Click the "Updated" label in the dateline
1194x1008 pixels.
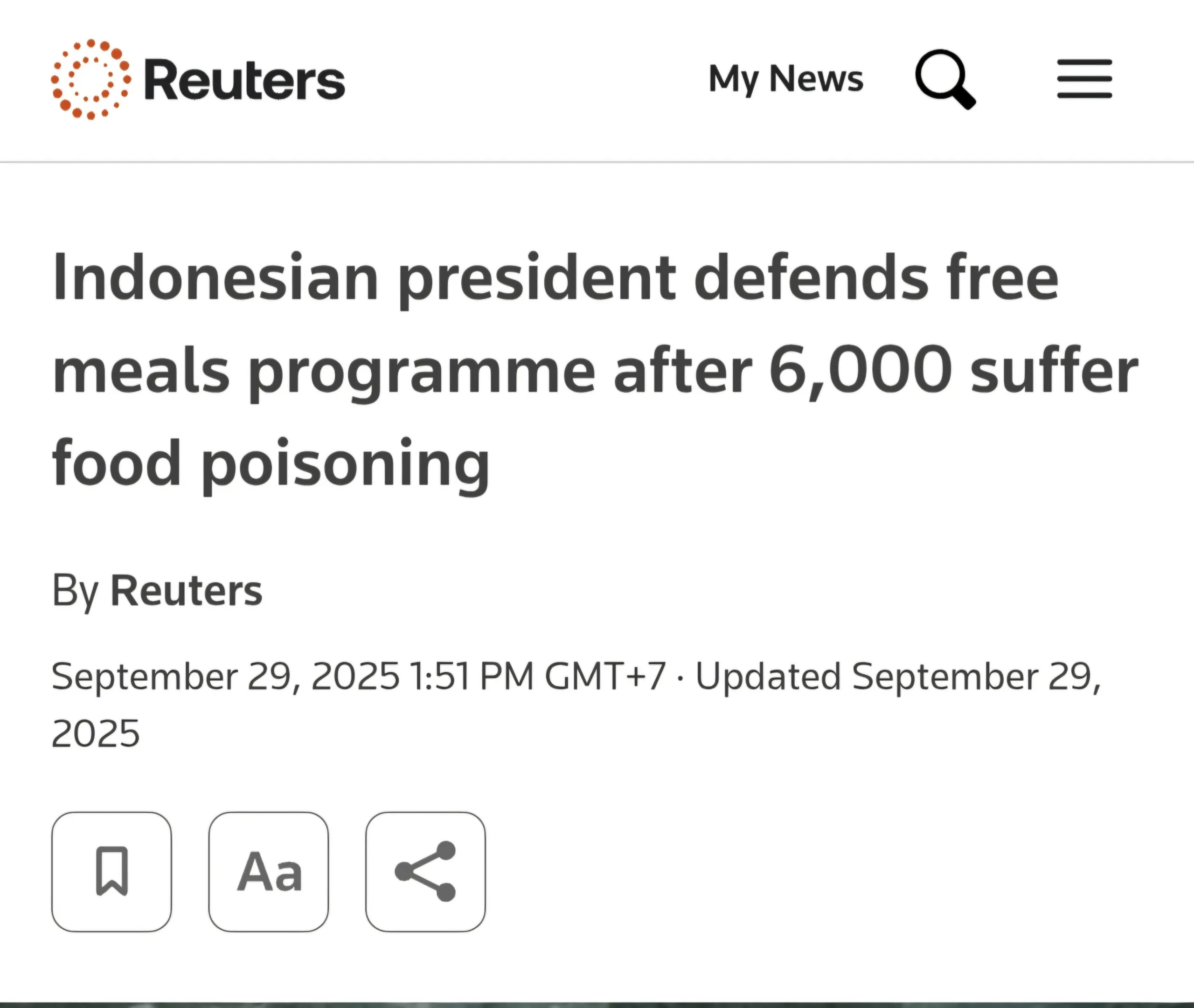768,677
